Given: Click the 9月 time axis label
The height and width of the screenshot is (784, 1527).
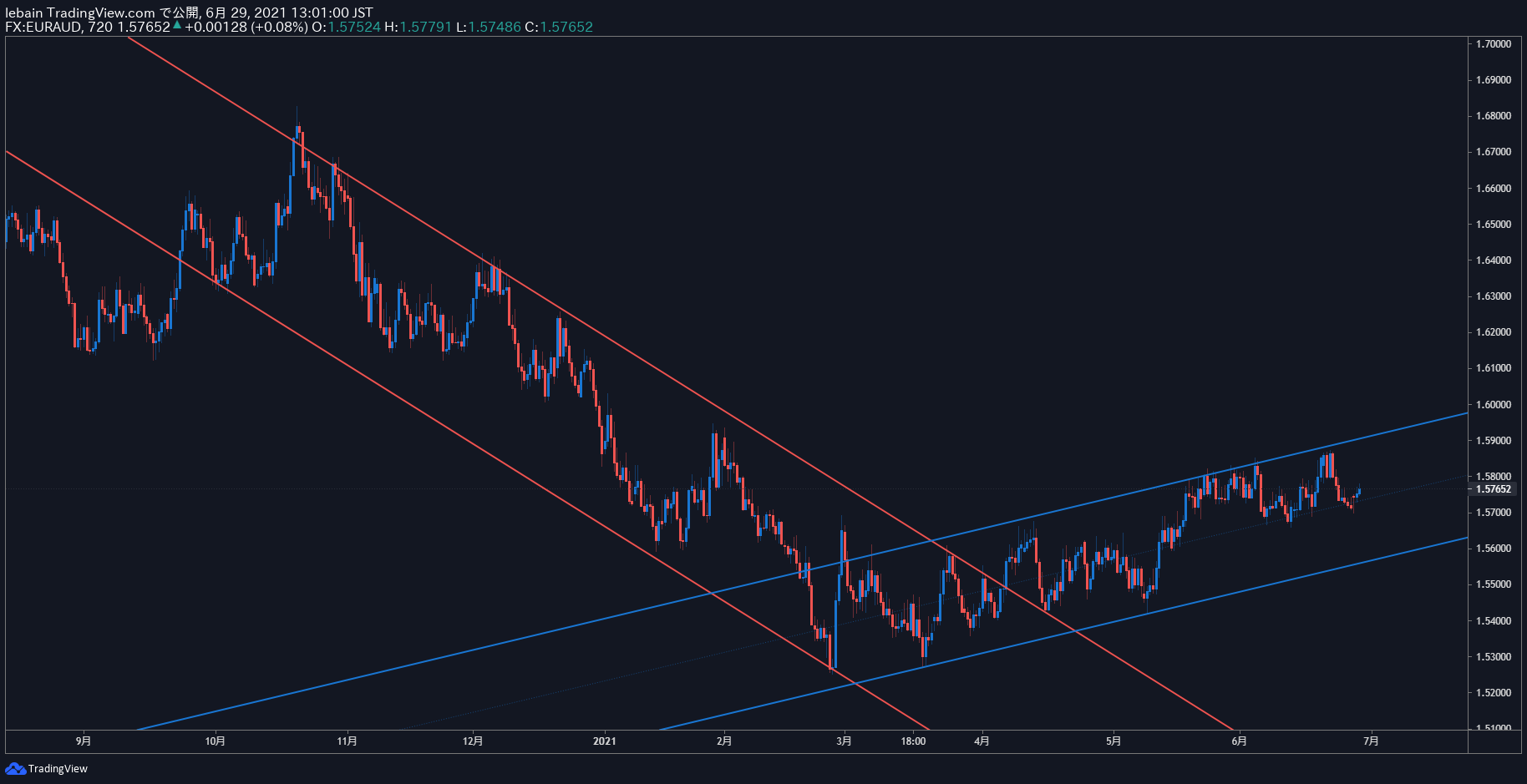Looking at the screenshot, I should point(84,741).
